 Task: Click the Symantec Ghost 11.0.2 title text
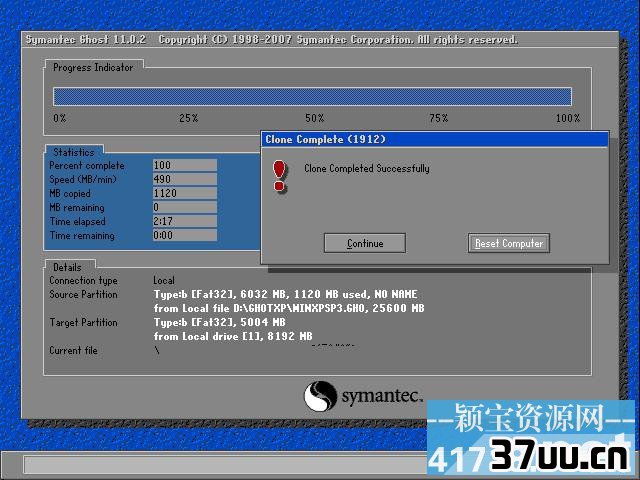(86, 40)
